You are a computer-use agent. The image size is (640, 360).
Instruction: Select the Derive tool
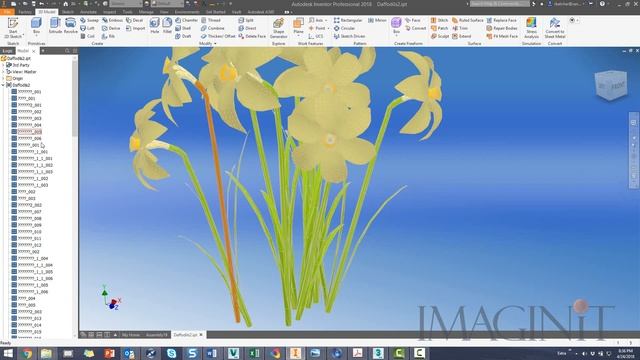[111, 28]
